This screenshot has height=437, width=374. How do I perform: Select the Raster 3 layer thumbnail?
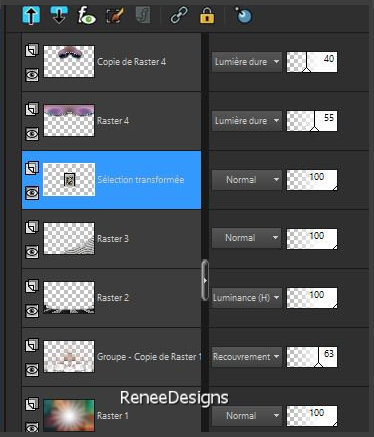[x=69, y=239]
